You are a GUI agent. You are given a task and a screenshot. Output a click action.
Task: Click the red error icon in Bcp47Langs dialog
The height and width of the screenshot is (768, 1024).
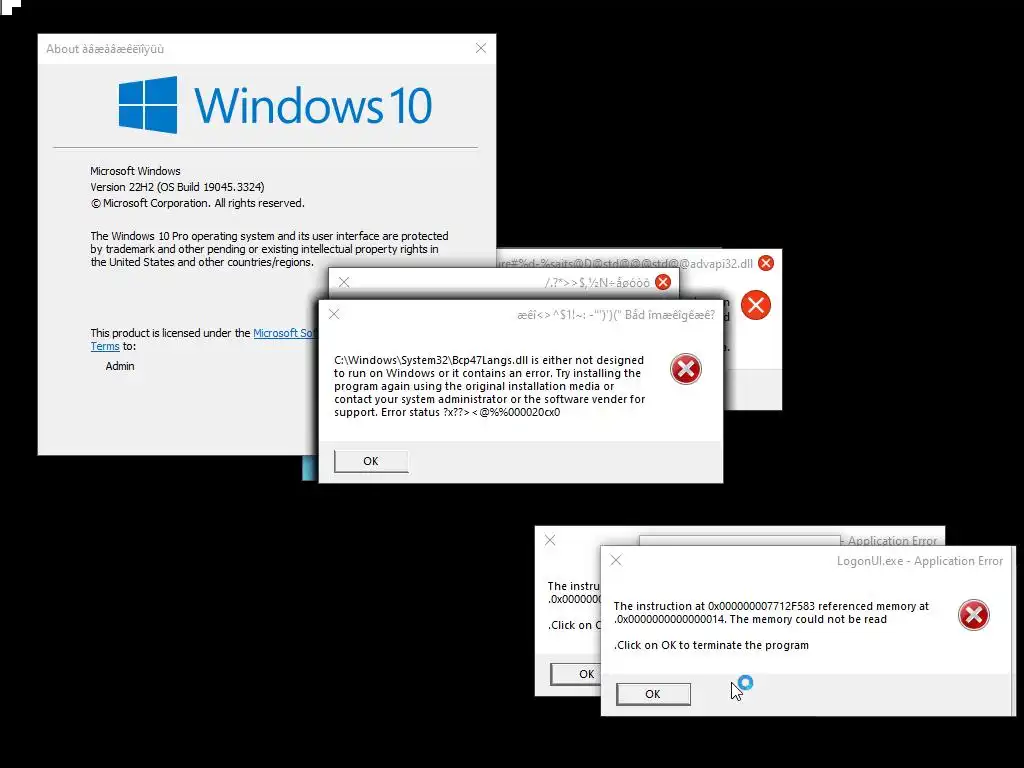coord(686,369)
